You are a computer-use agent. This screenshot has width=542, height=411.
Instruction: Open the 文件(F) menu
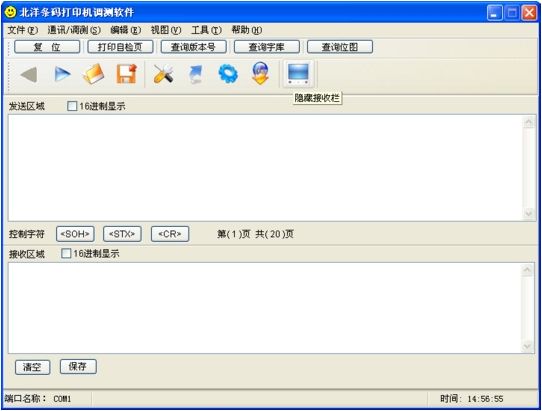[x=23, y=30]
